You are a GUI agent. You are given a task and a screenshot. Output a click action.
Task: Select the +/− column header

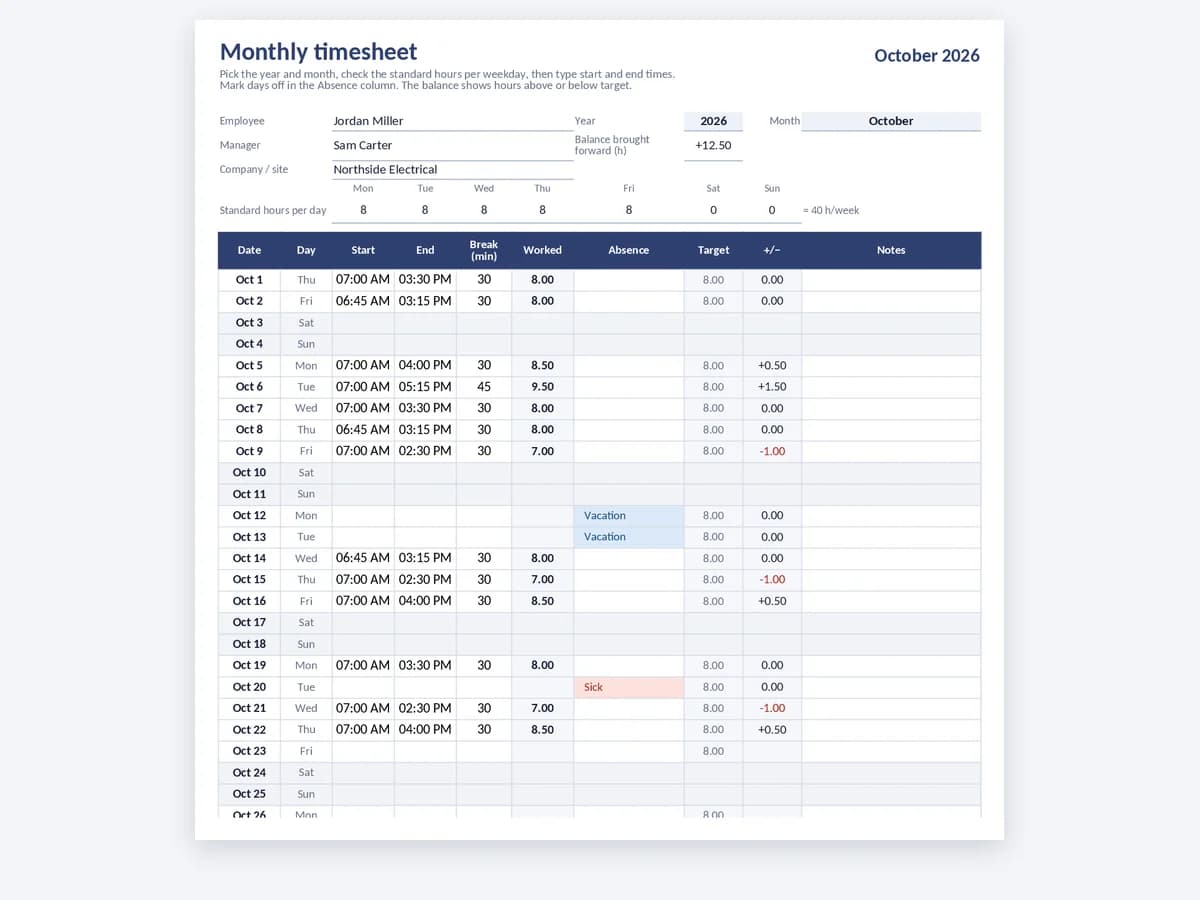[x=772, y=250]
